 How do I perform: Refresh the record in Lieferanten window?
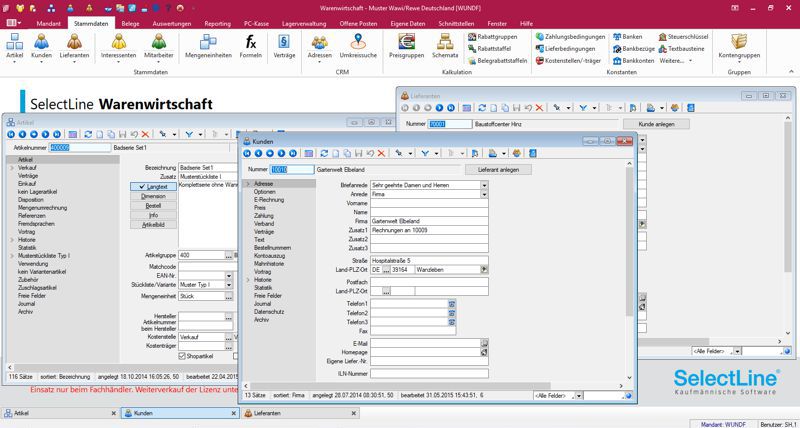coord(482,108)
